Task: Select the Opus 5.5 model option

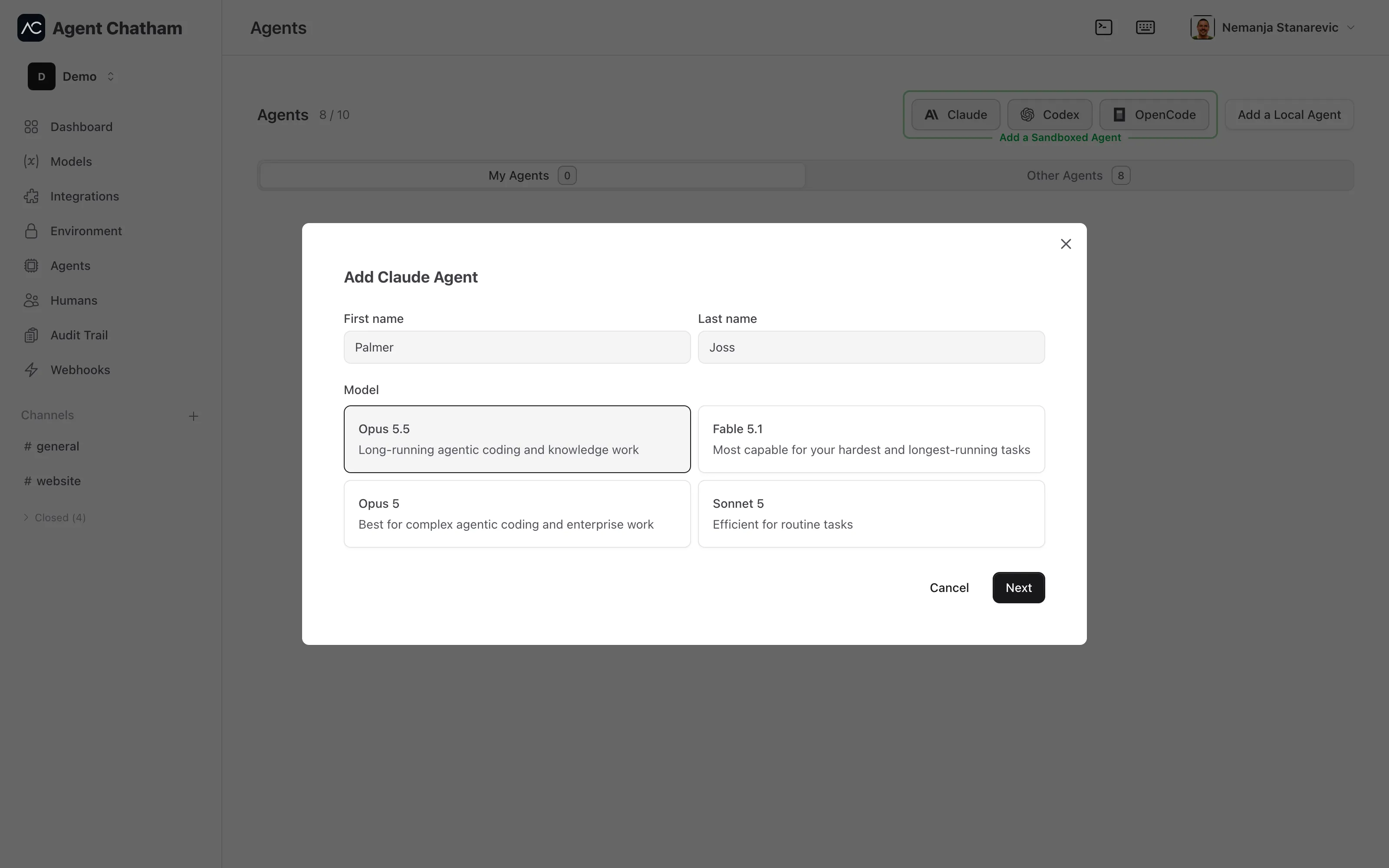Action: pyautogui.click(x=517, y=439)
